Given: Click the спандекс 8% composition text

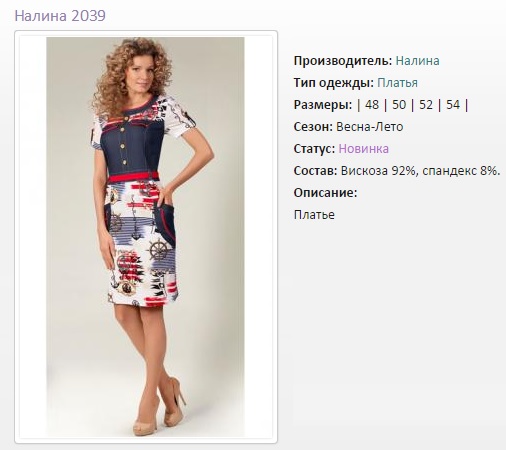Looking at the screenshot, I should click(x=461, y=171).
